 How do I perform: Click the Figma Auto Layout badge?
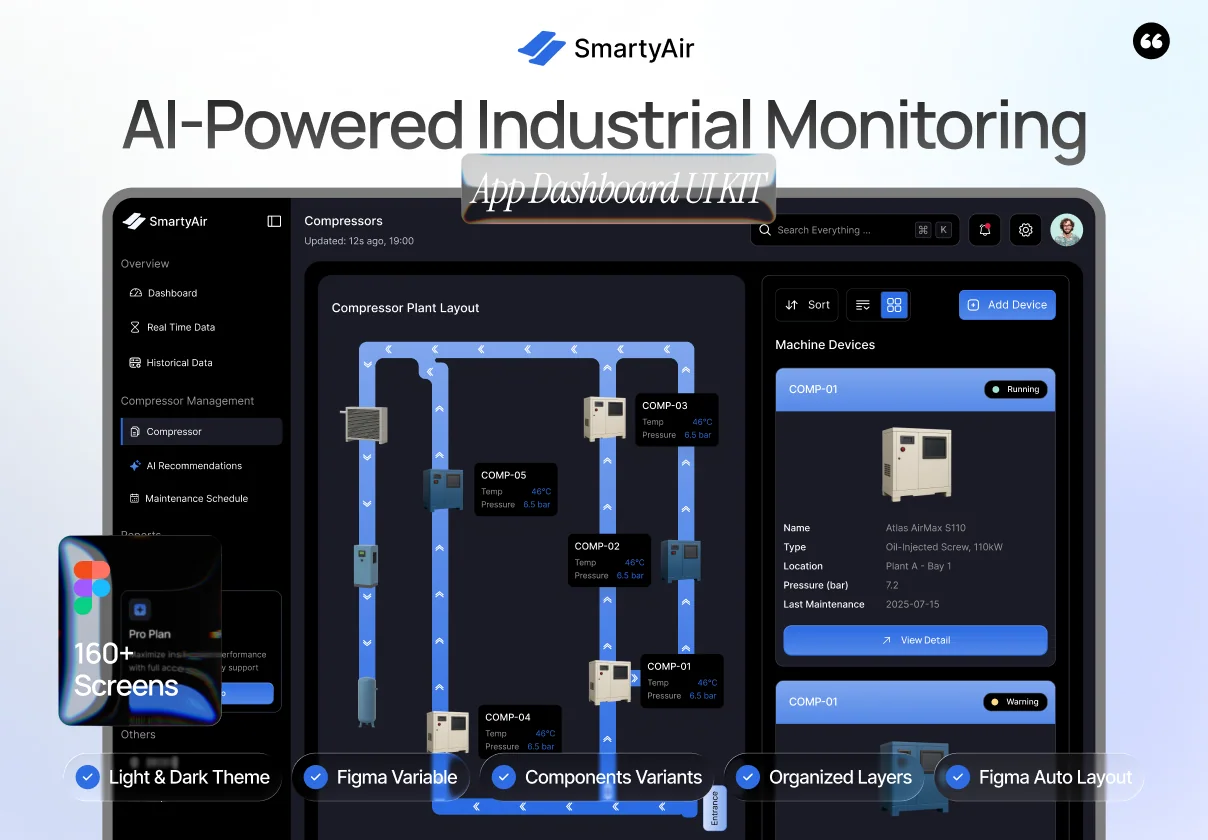click(x=1039, y=777)
